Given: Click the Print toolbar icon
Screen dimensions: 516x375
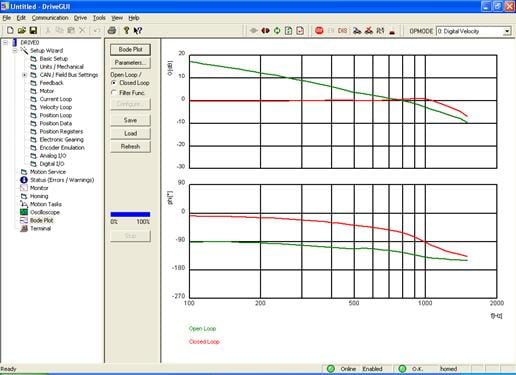Looking at the screenshot, I should (x=112, y=31).
